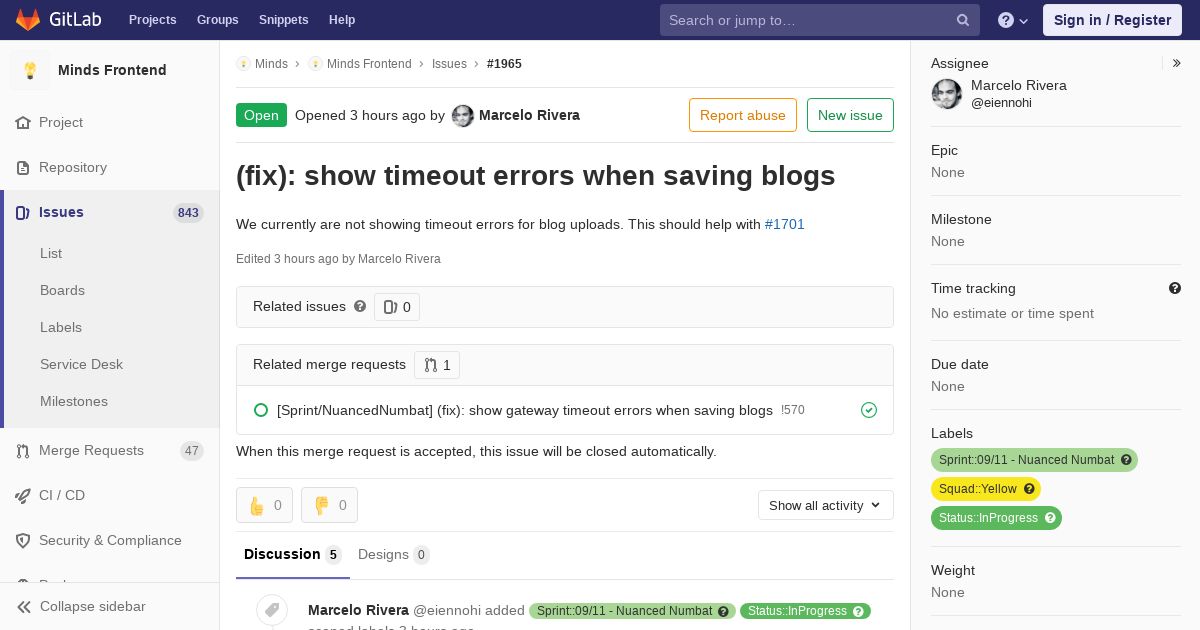Screen dimensions: 1200x630
Task: Open Show all activity dropdown
Action: tap(826, 505)
